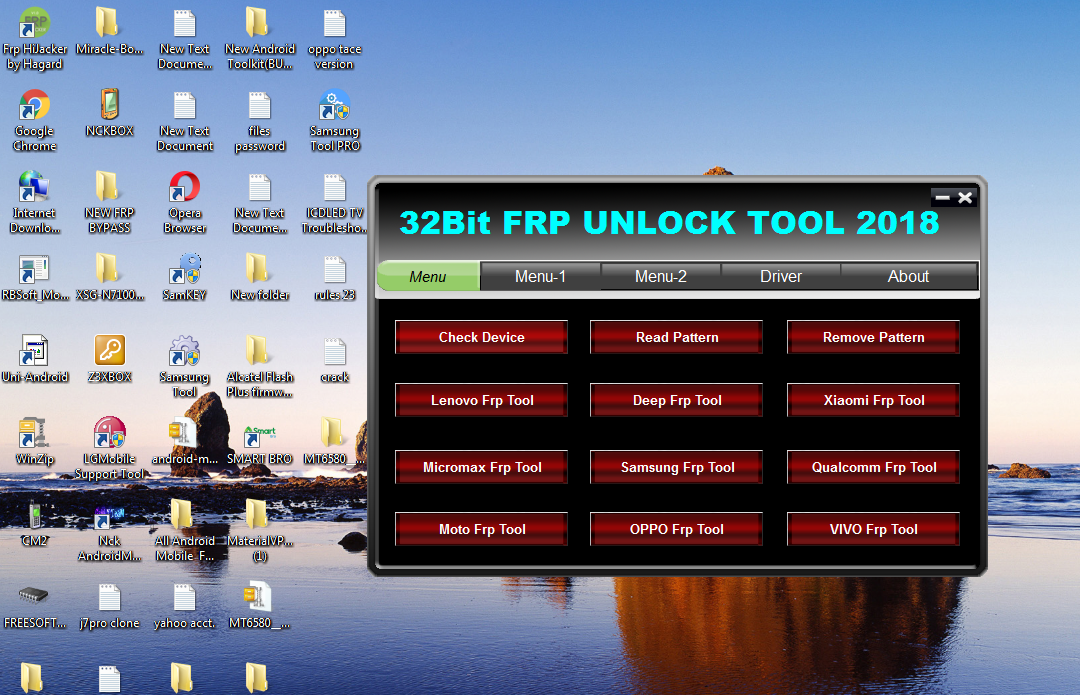Launch OPPO Frp Tool
The image size is (1080, 695).
tap(676, 529)
